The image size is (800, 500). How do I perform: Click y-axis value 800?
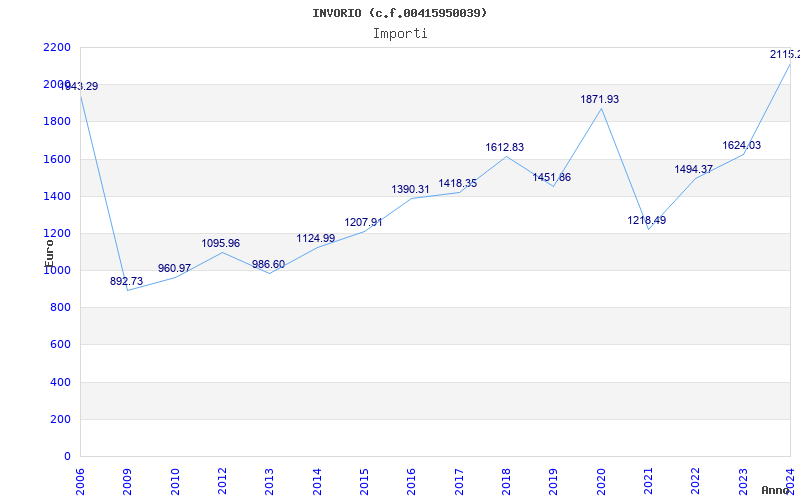61,308
